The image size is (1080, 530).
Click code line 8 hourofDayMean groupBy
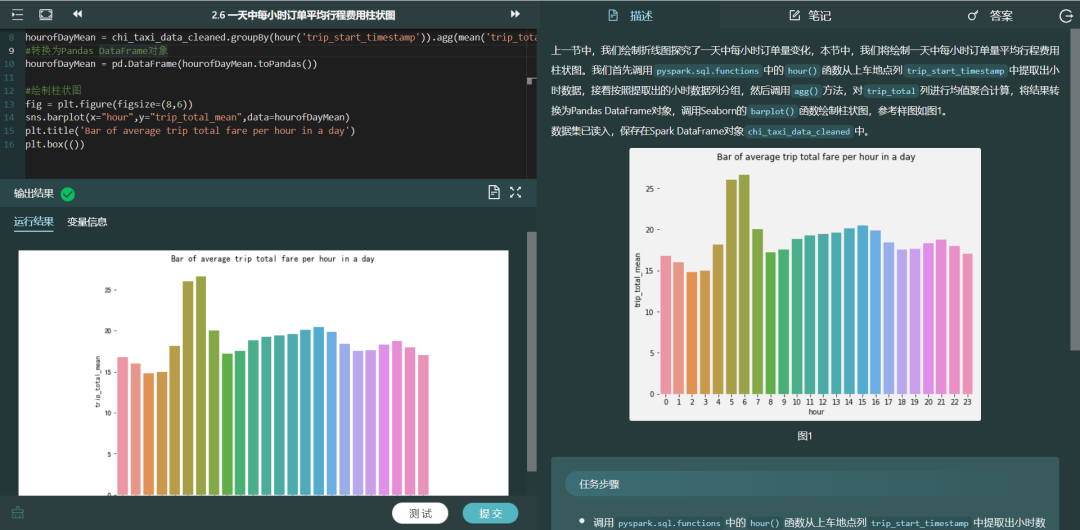tap(280, 37)
